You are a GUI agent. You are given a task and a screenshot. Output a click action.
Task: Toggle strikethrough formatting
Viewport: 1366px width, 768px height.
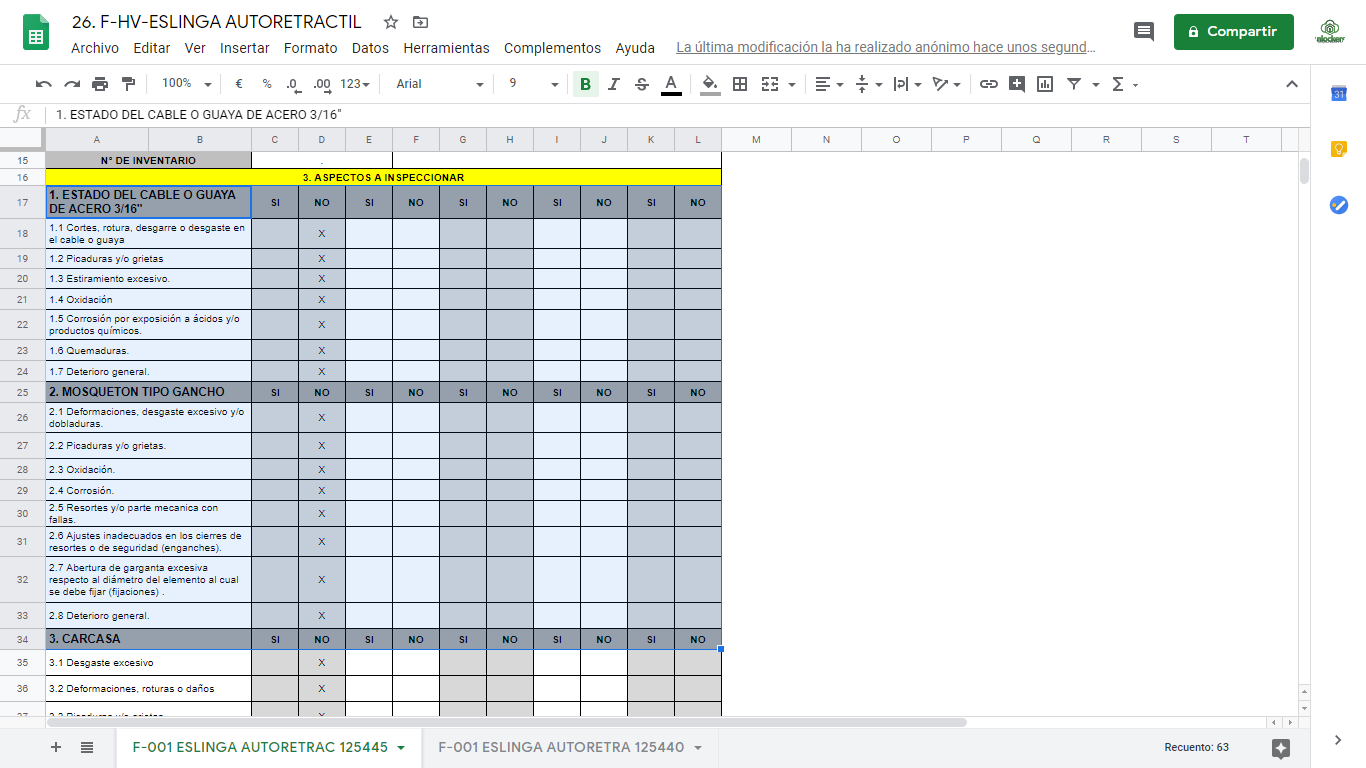point(642,84)
